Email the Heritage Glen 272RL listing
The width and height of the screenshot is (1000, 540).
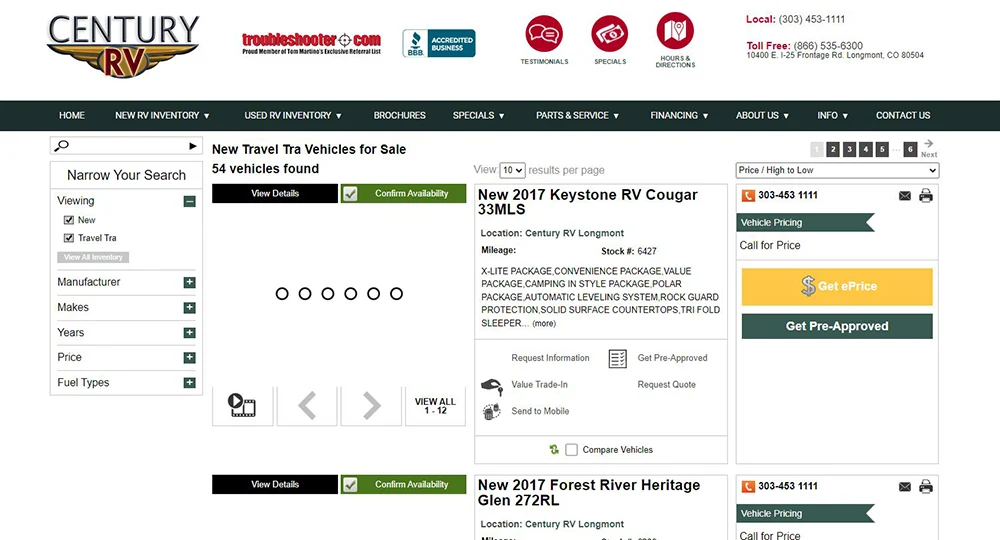click(x=904, y=487)
